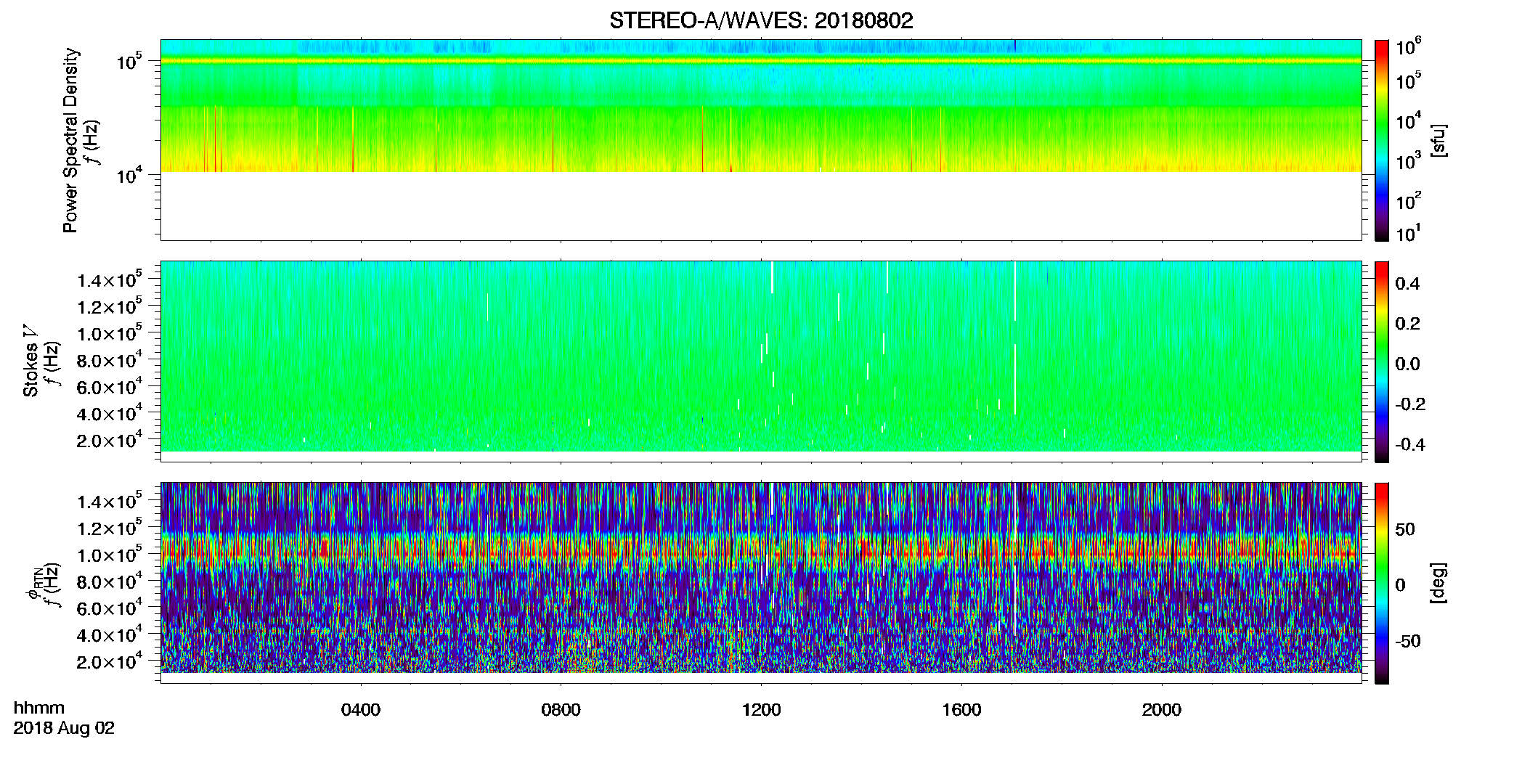Screen dimensions: 1522x784
Task: Click the Stokes V axis title
Action: click(31, 369)
